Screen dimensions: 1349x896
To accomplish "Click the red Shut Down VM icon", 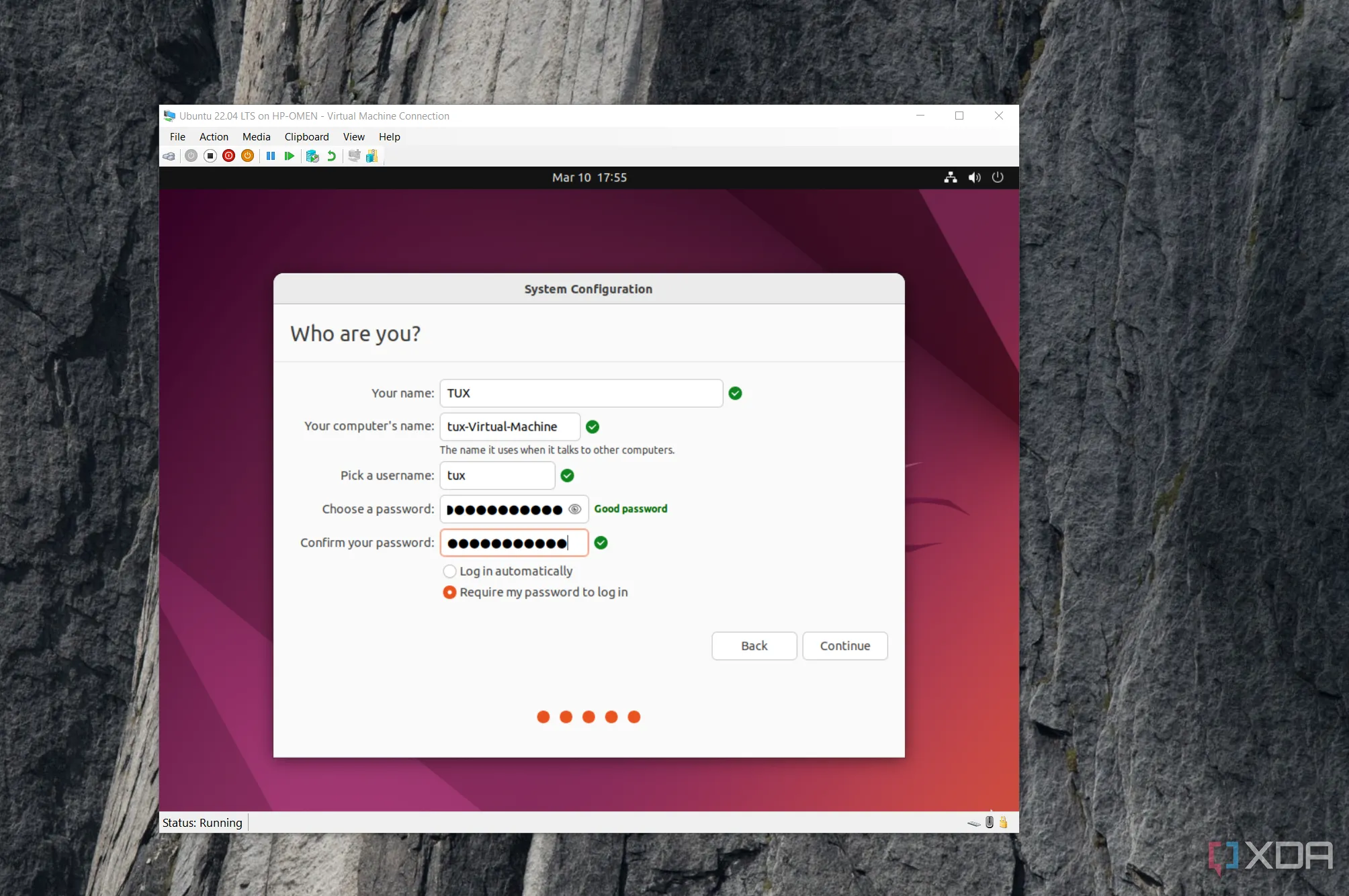I will 228,156.
